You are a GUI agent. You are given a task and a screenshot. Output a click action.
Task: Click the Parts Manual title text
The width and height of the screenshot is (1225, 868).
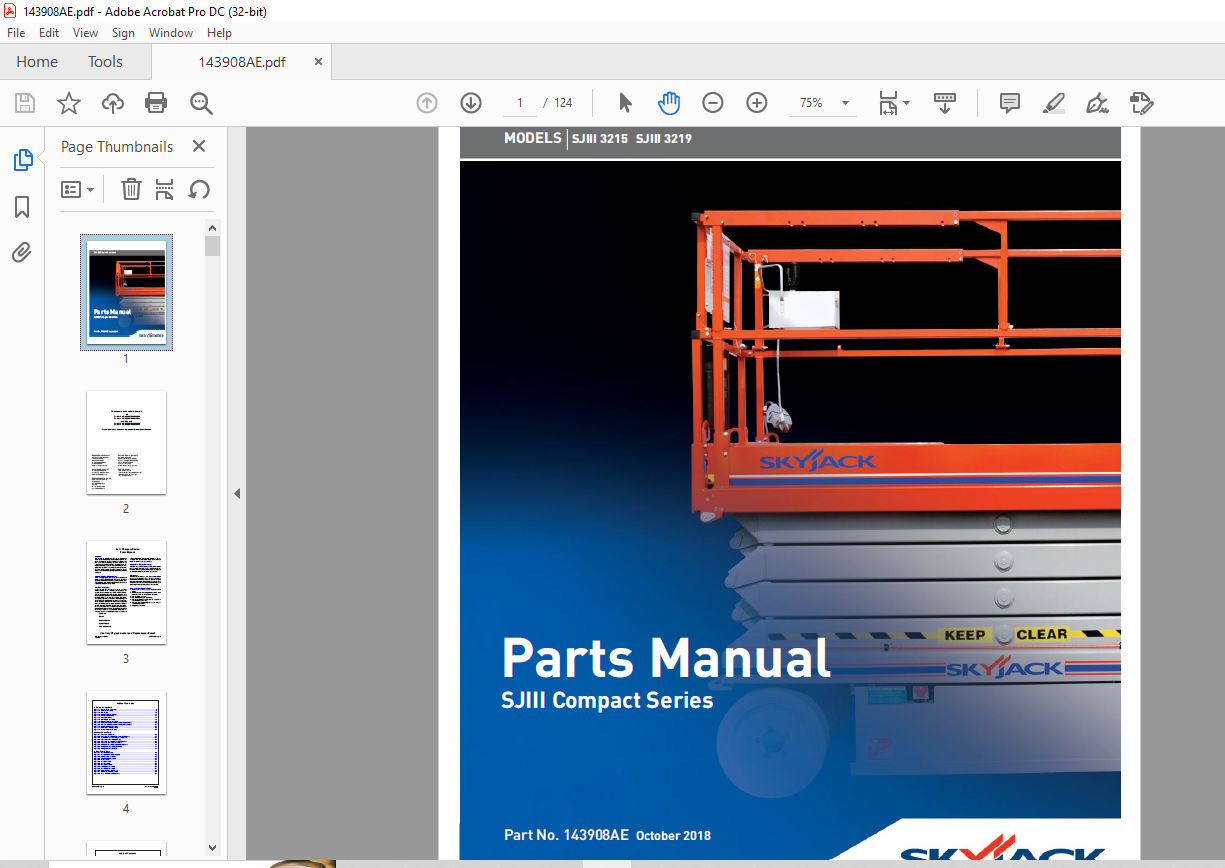pos(666,658)
